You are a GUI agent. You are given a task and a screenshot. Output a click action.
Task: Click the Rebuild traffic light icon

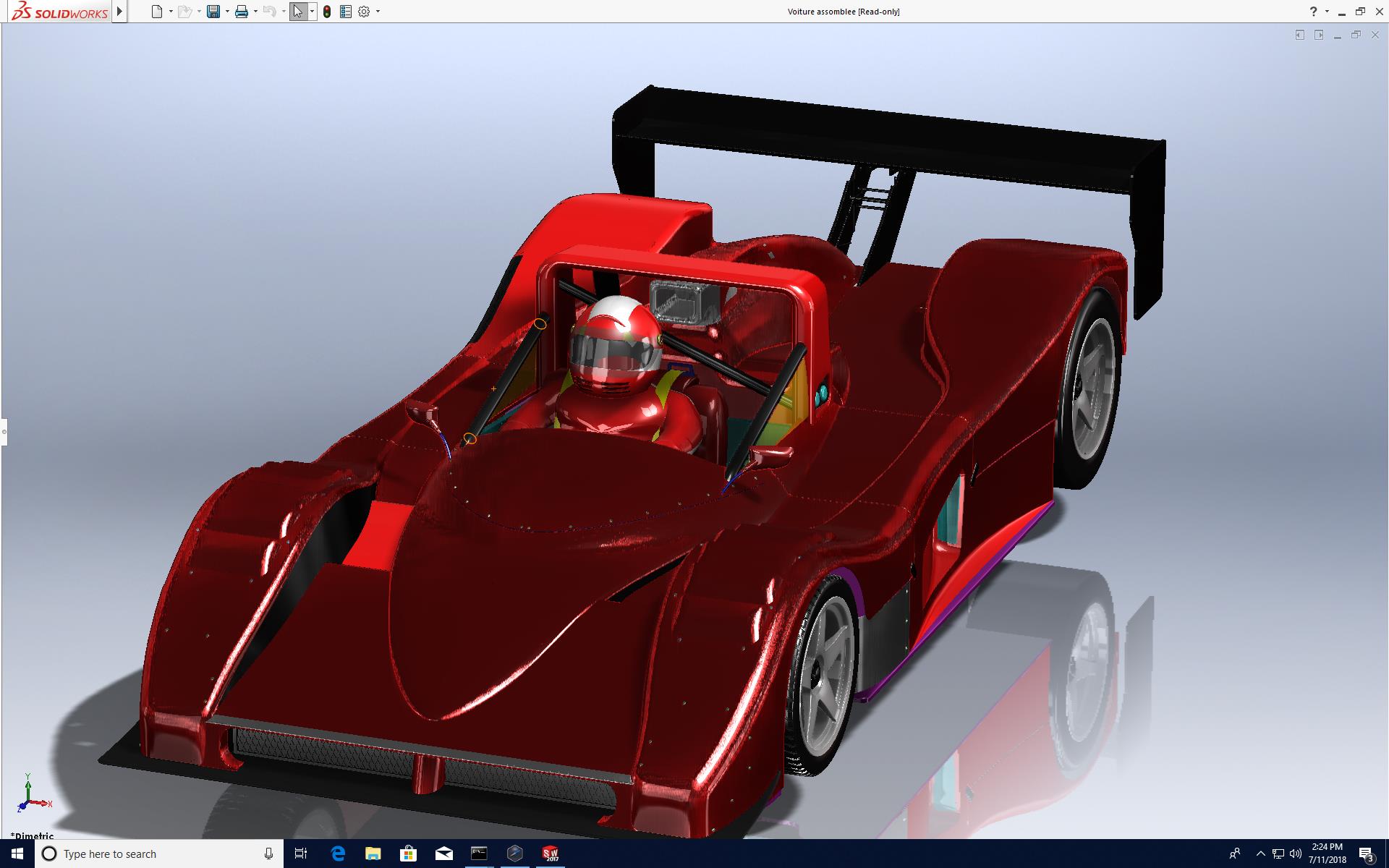coord(327,12)
